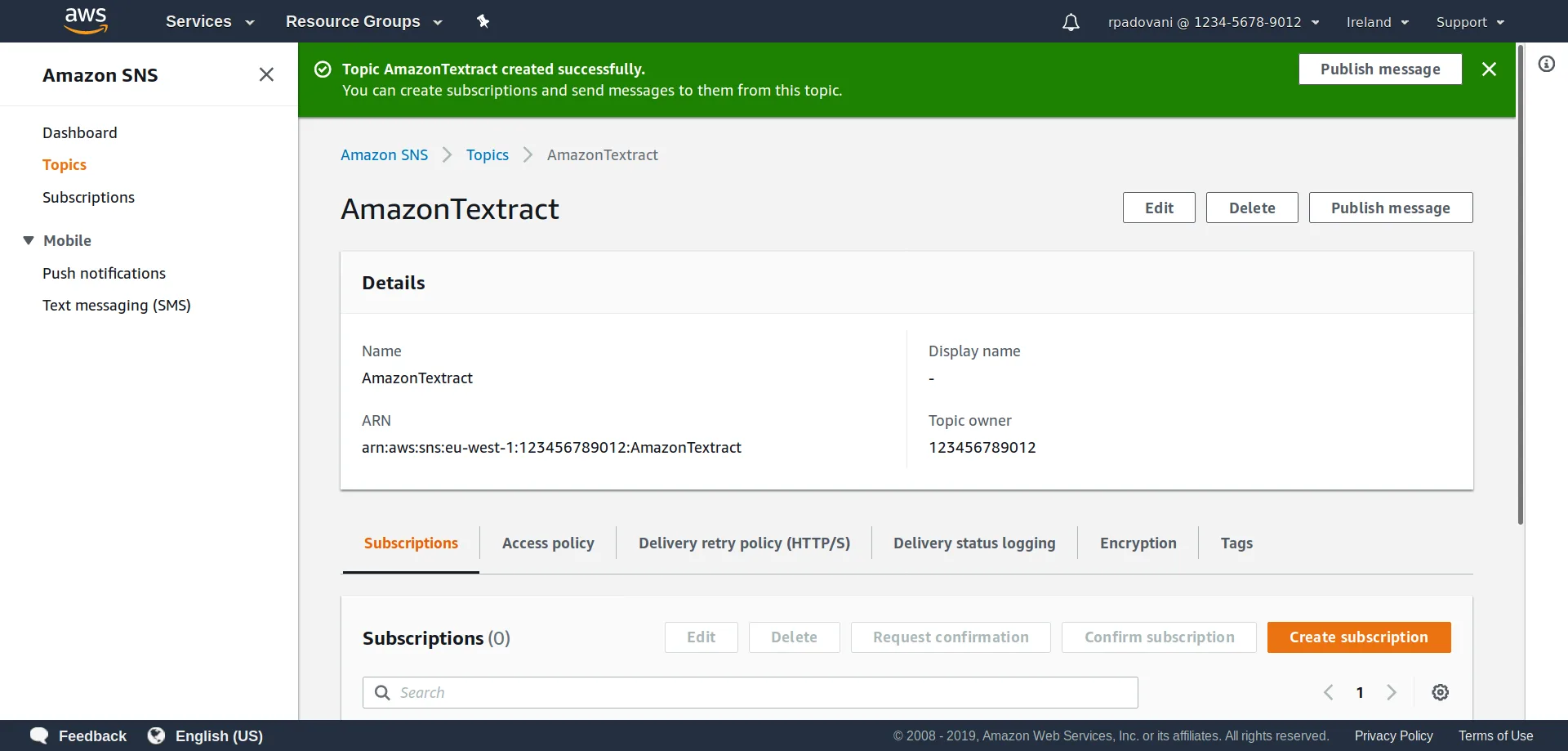Go to previous subscriptions page arrow
1568x751 pixels.
(1329, 692)
